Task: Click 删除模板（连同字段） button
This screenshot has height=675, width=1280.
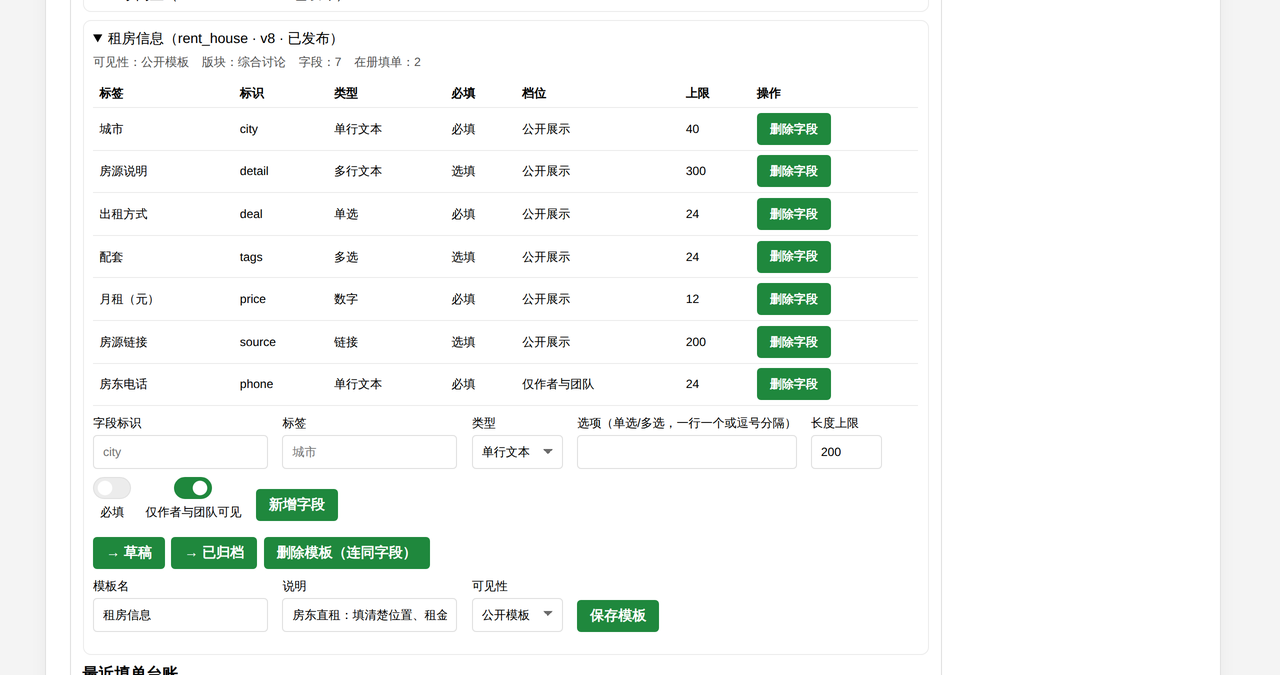Action: (x=347, y=553)
